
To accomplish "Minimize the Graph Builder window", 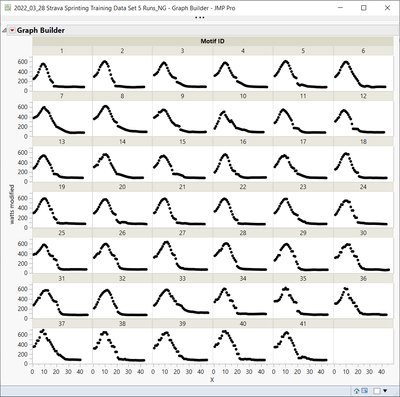I will pos(340,8).
